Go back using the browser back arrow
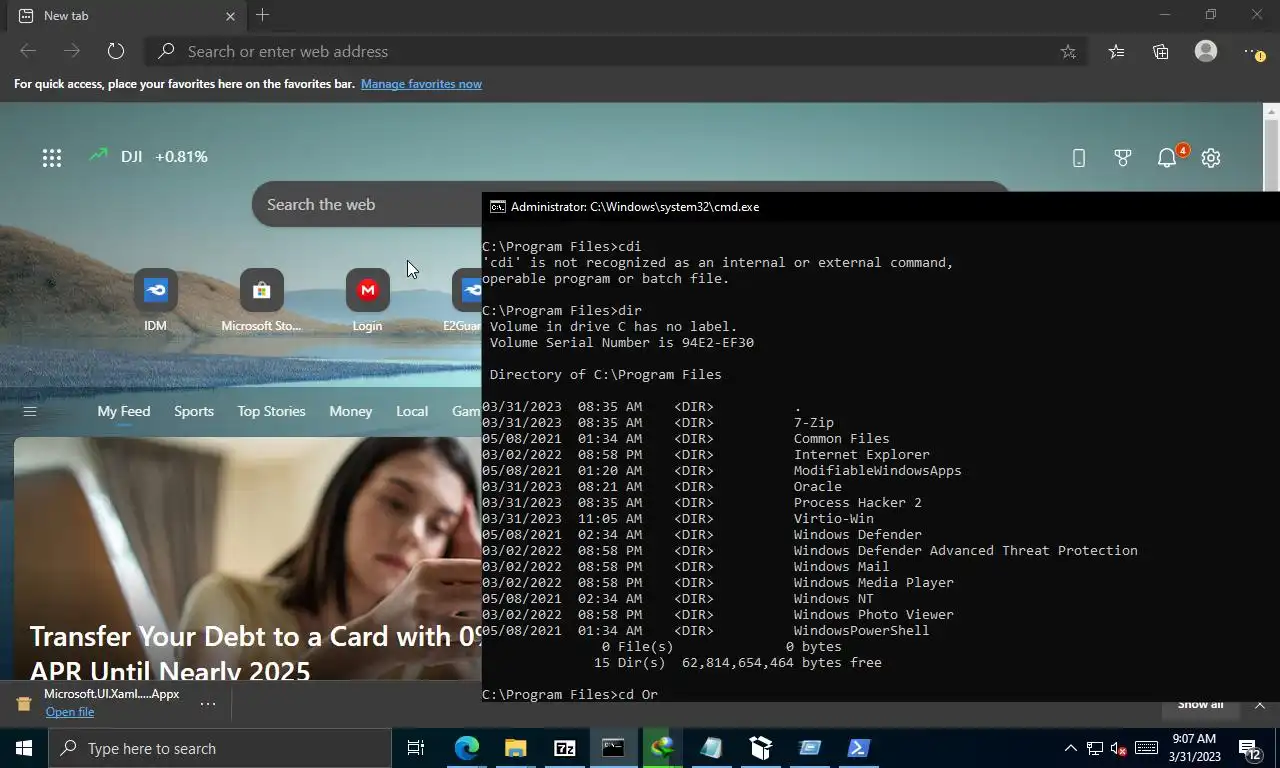The image size is (1280, 768). pos(28,51)
